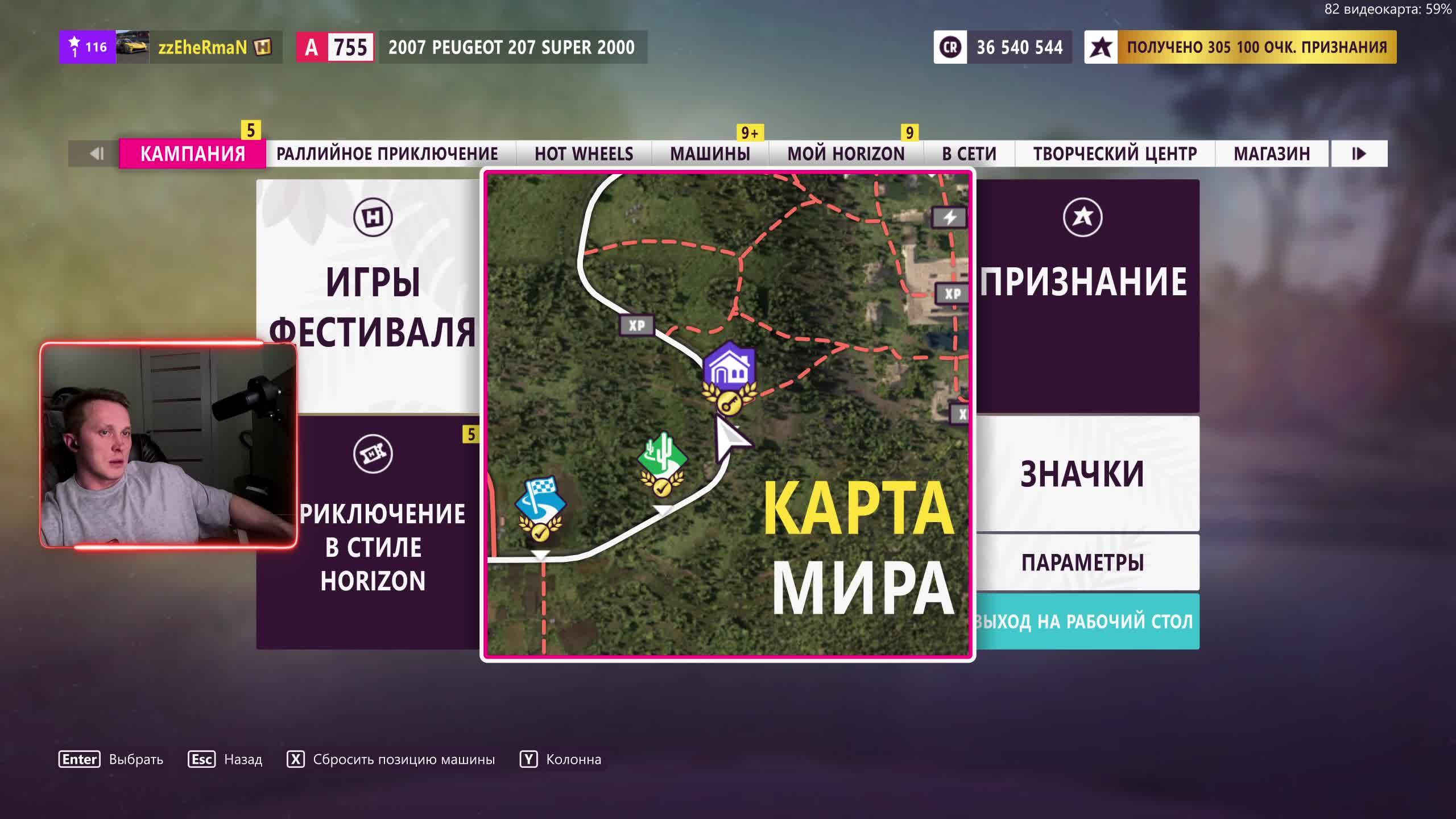Click the ticket icon for Horizon adventure
1456x819 pixels.
tap(373, 454)
